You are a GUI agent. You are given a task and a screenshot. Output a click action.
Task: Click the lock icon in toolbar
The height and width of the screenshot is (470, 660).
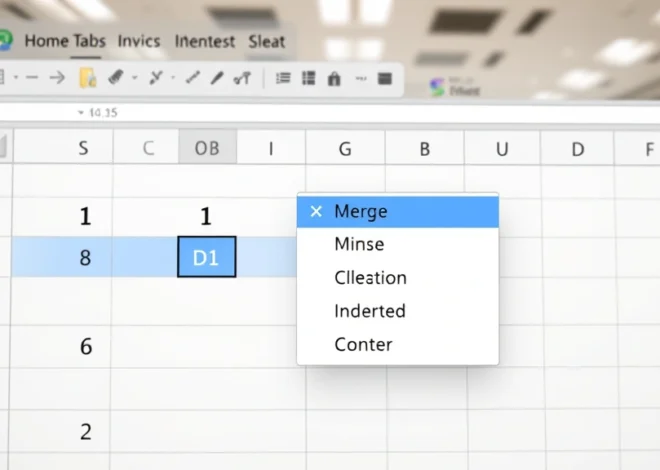(x=334, y=79)
